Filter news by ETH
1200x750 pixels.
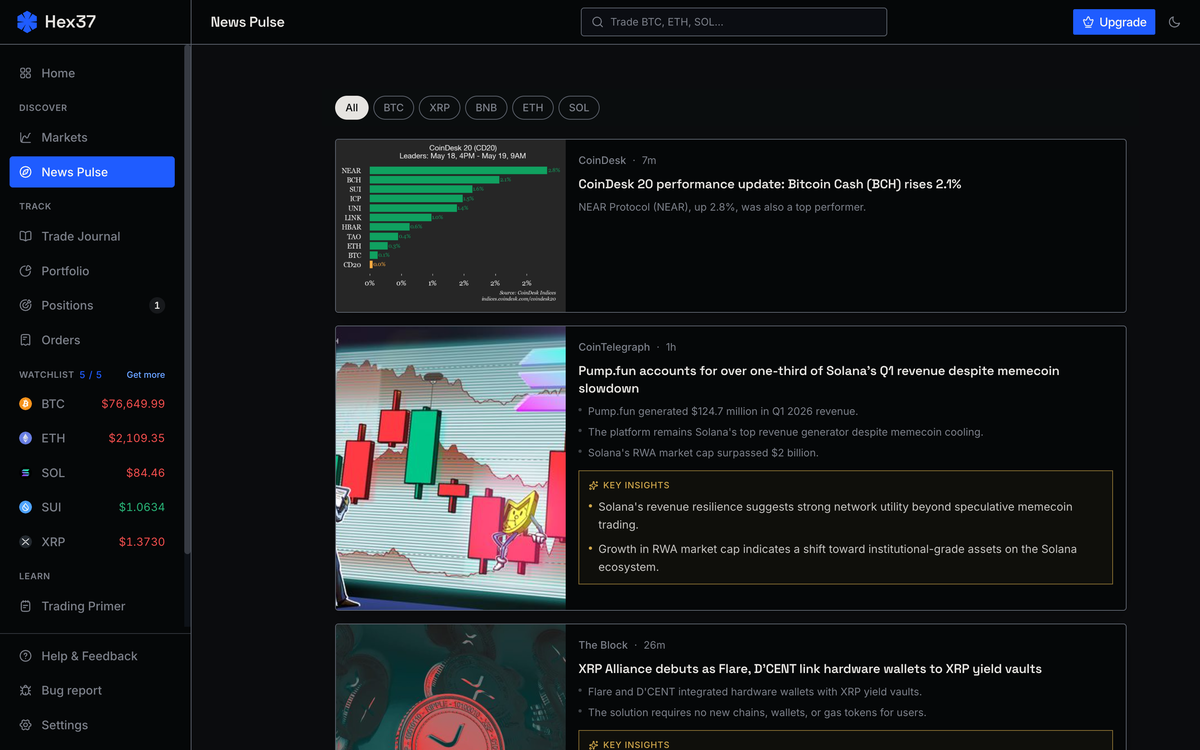[x=533, y=108]
